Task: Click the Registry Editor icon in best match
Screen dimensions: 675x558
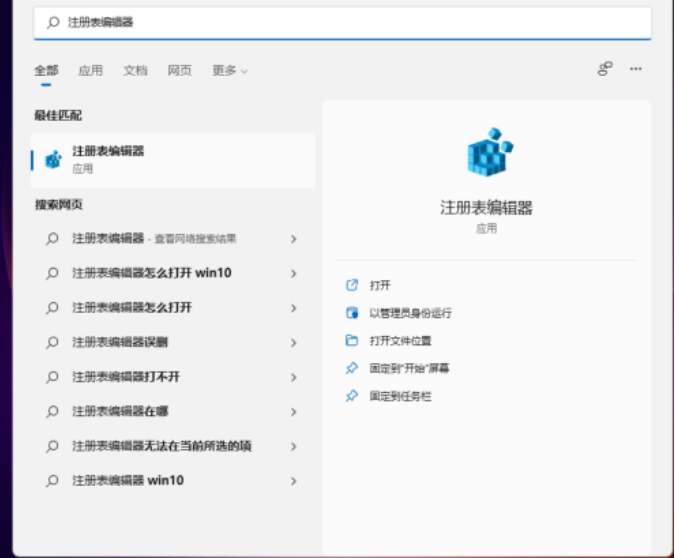Action: (x=53, y=160)
